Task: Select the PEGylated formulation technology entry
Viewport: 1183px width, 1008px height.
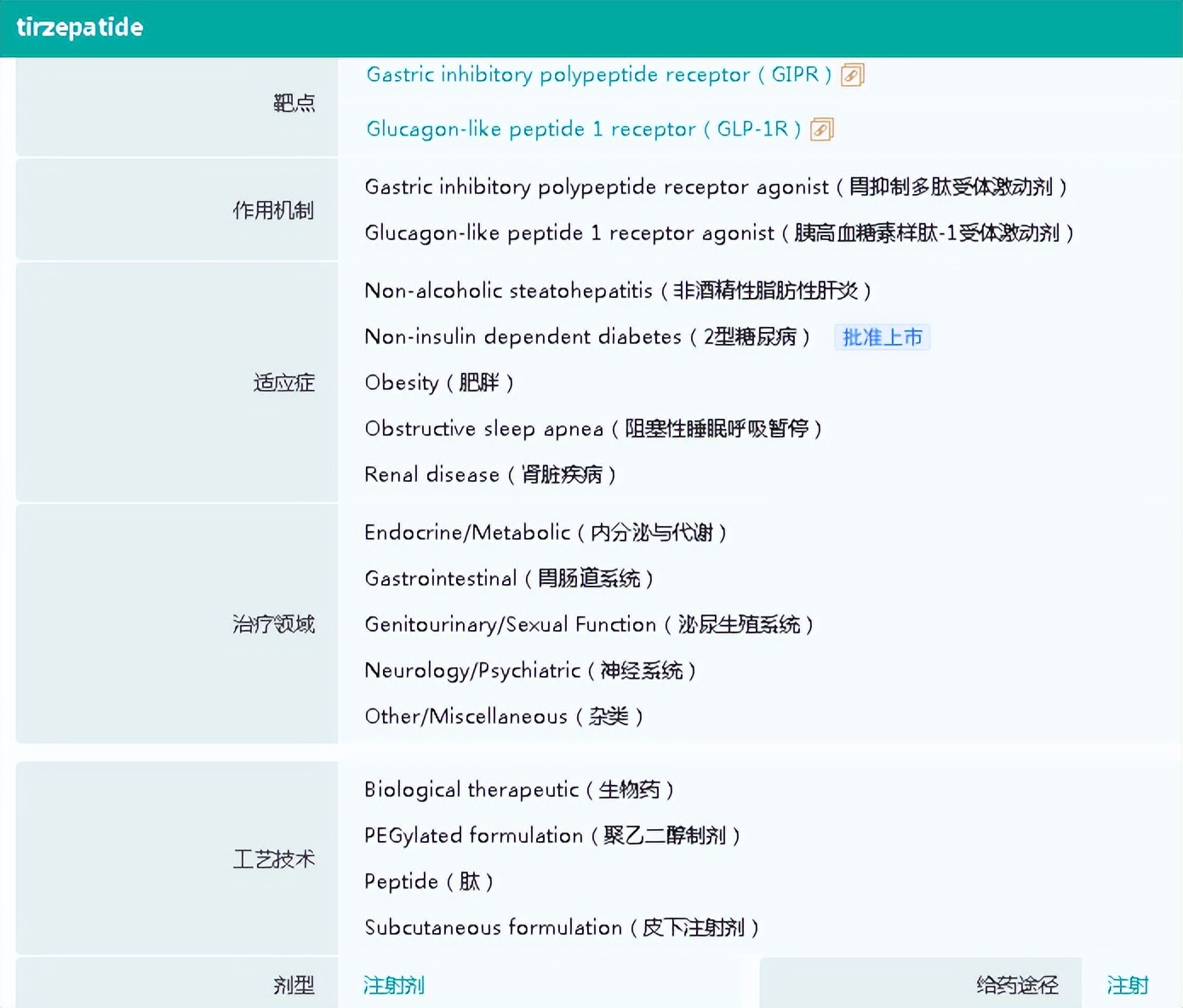Action: pos(552,835)
